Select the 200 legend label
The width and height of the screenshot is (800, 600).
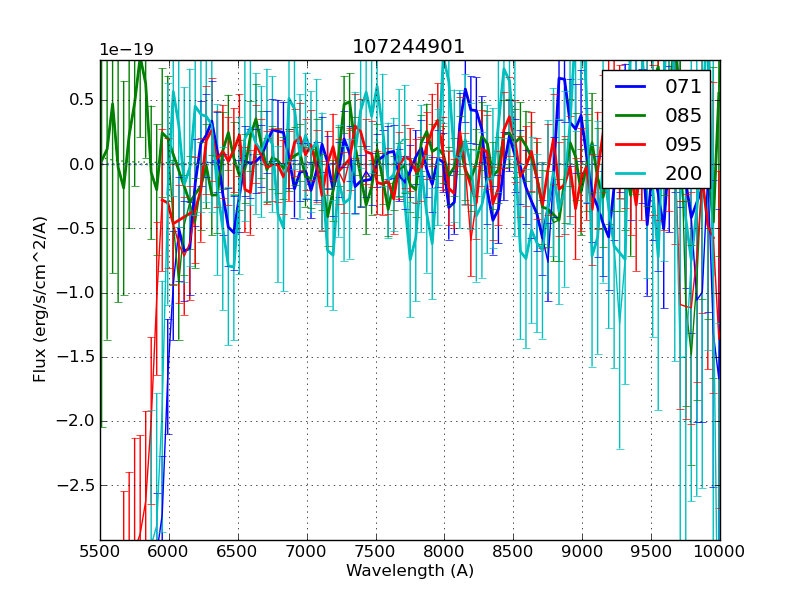click(683, 173)
